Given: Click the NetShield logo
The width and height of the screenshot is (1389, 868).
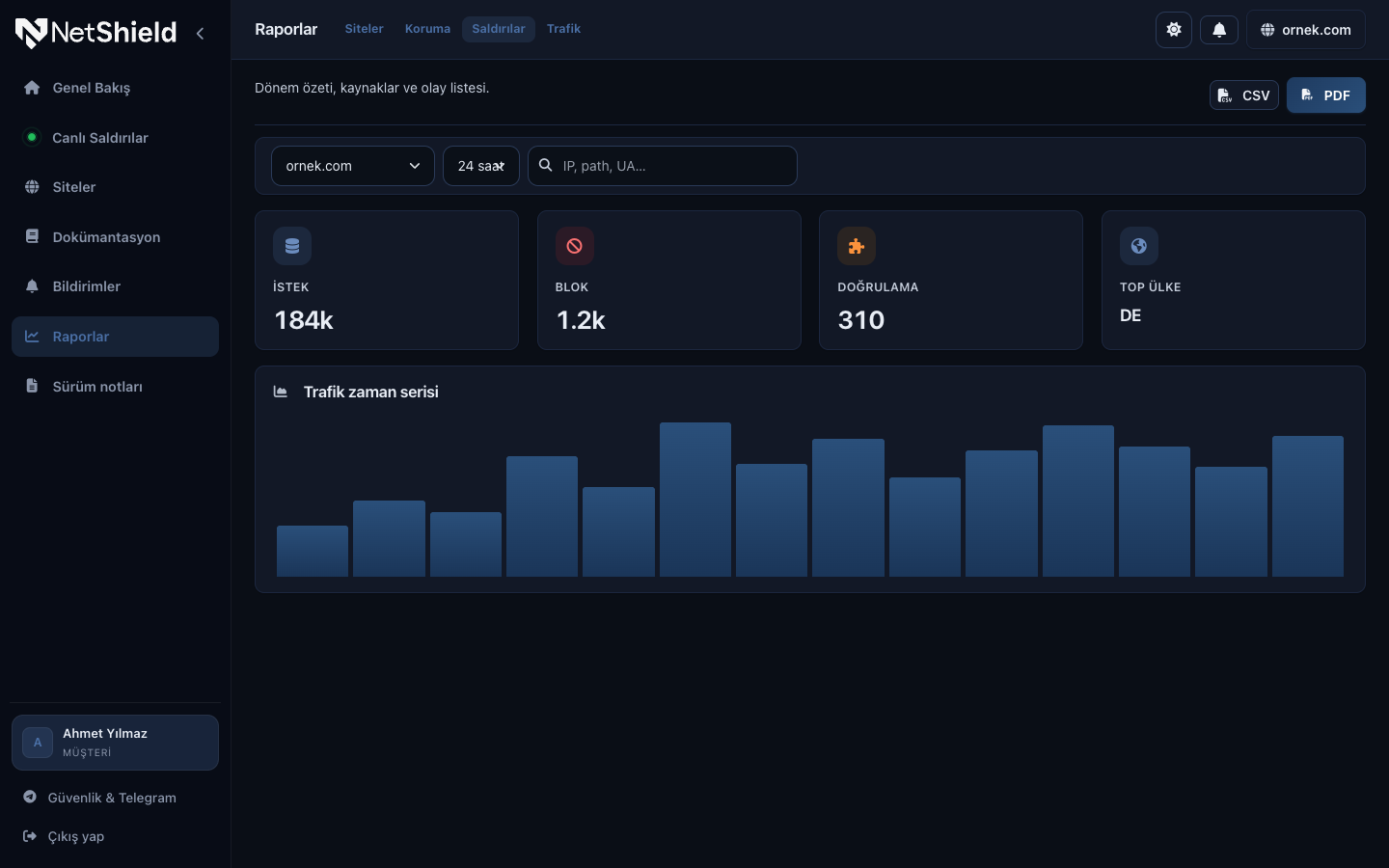Looking at the screenshot, I should coord(95,33).
